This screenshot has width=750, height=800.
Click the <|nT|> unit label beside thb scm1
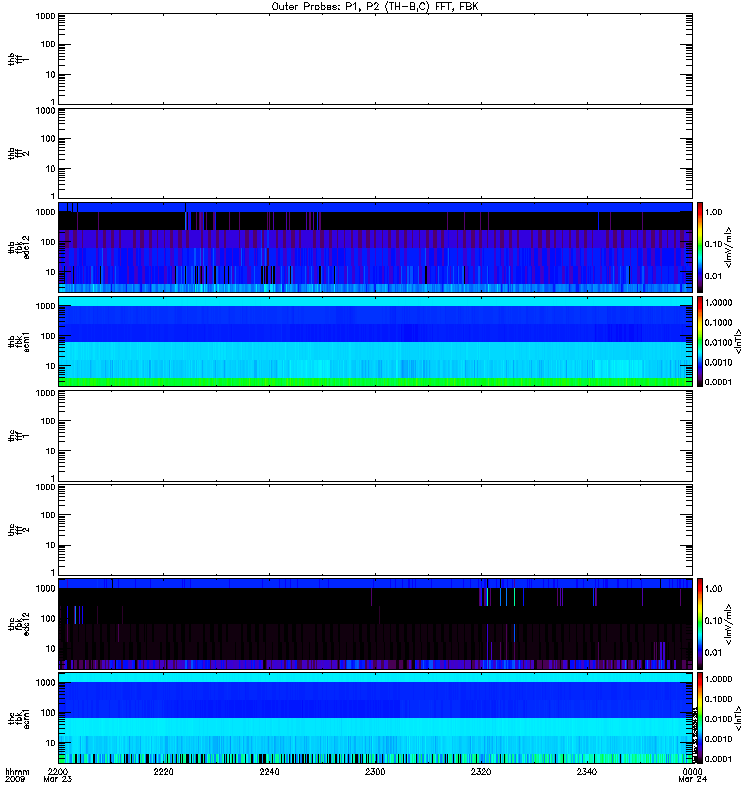[738, 342]
